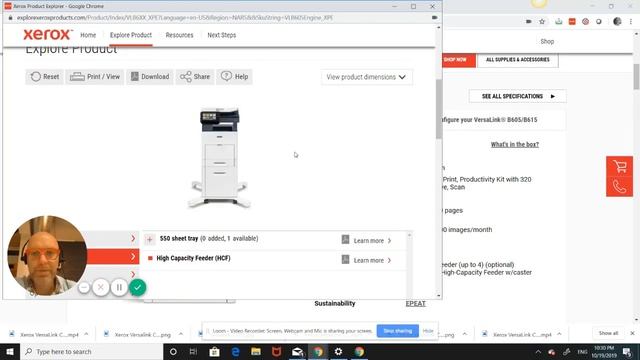Click Stop sharing in Loom banner
This screenshot has height=360, width=640.
398,331
